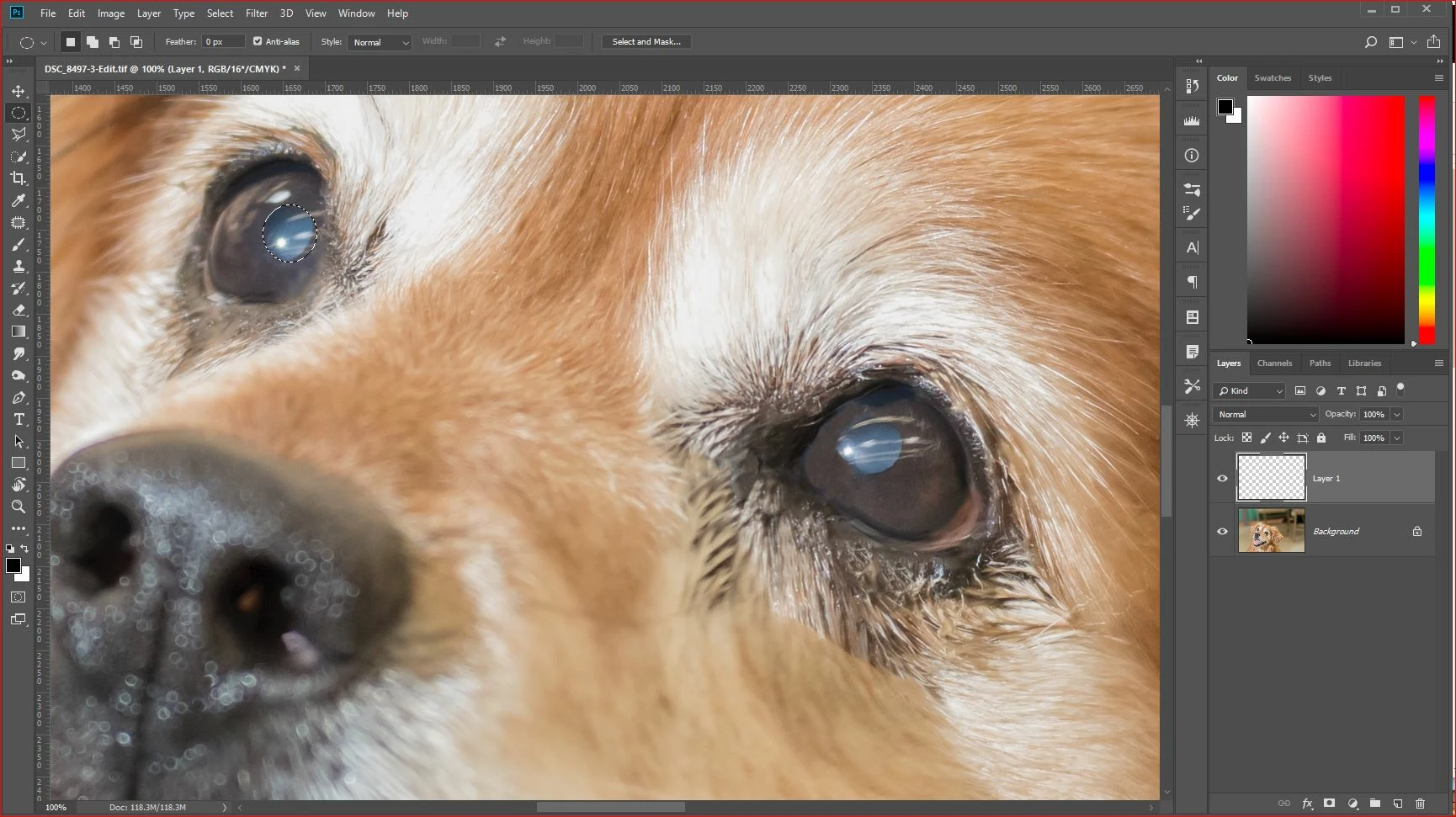The height and width of the screenshot is (817, 1456).
Task: Open the layer blend mode dropdown
Action: (1265, 415)
